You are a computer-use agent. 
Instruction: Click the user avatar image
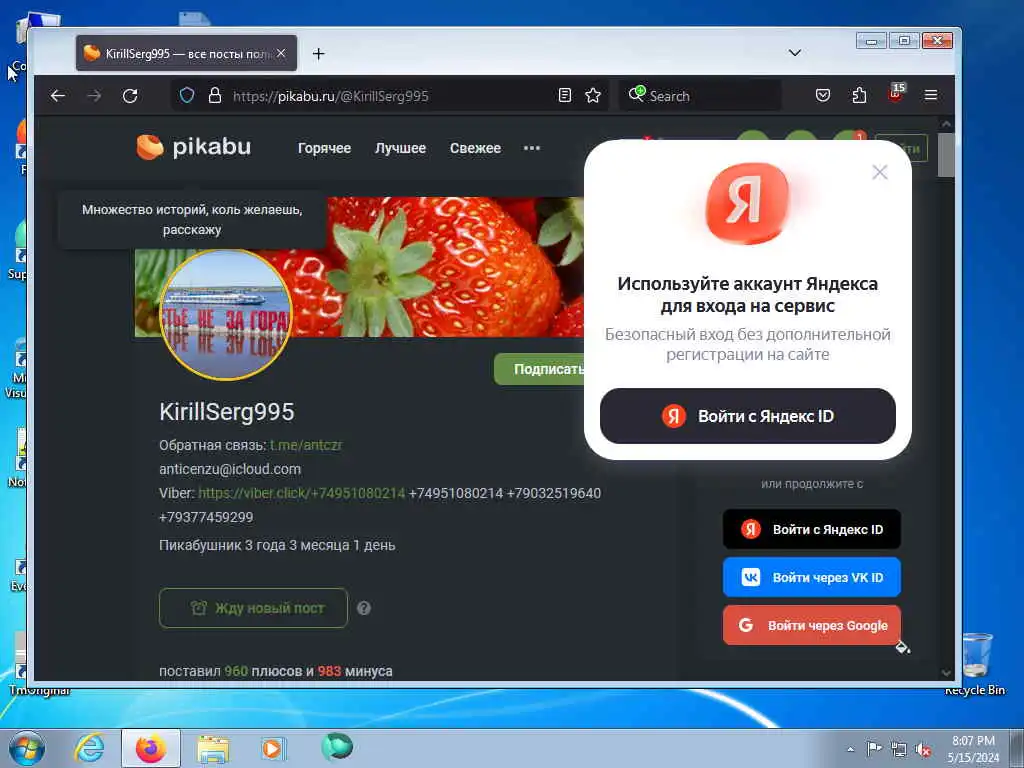click(x=225, y=314)
